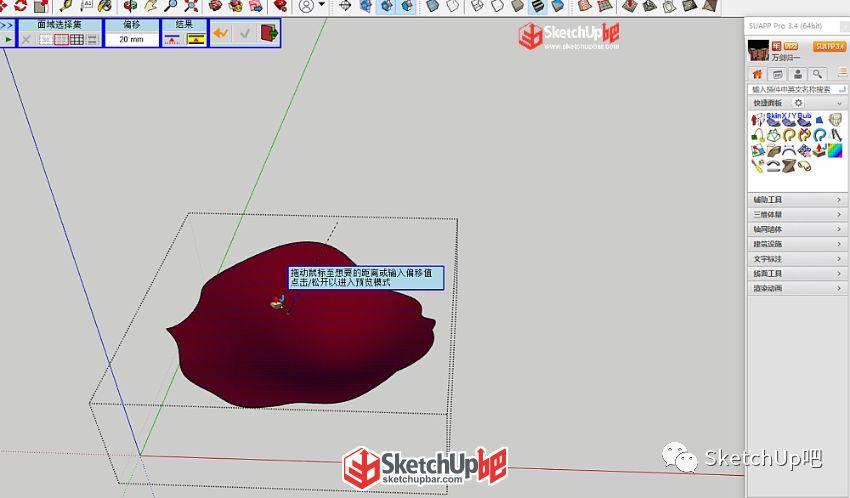The width and height of the screenshot is (850, 498).
Task: Open SUAPP window layout tab
Action: tap(777, 74)
